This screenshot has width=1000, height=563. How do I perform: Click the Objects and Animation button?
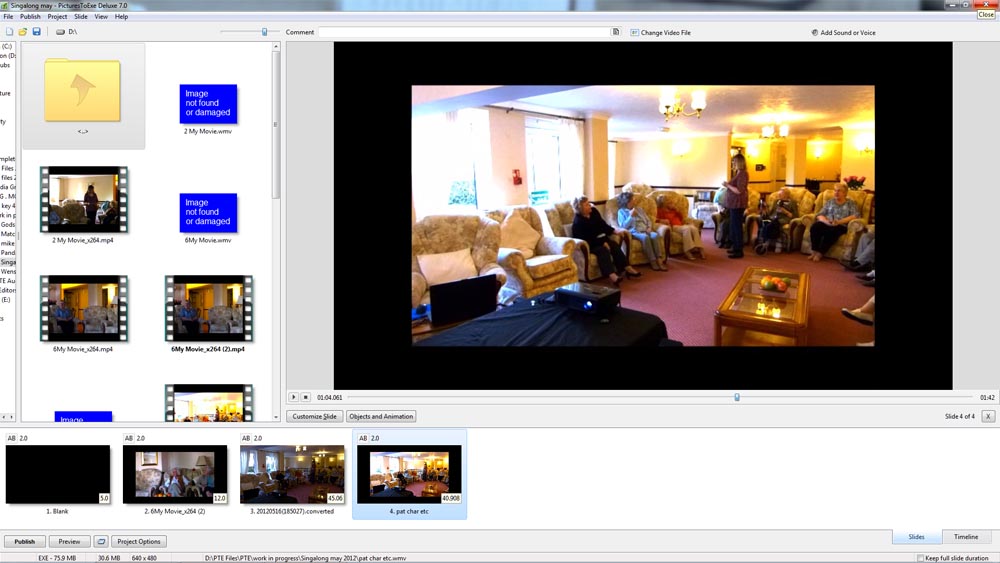point(381,416)
